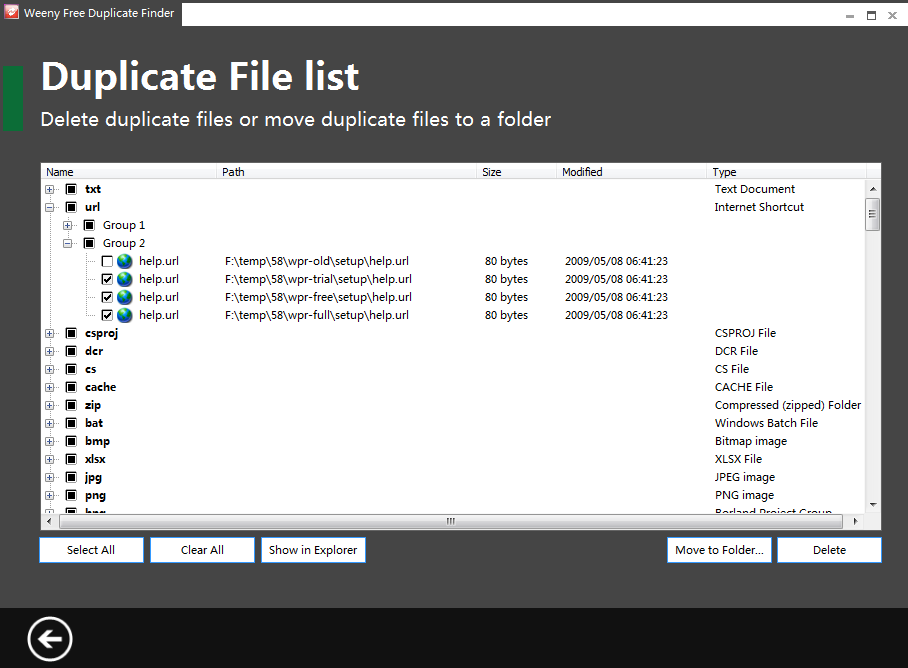This screenshot has width=908, height=668.
Task: Collapse the url file type node
Action: [50, 207]
